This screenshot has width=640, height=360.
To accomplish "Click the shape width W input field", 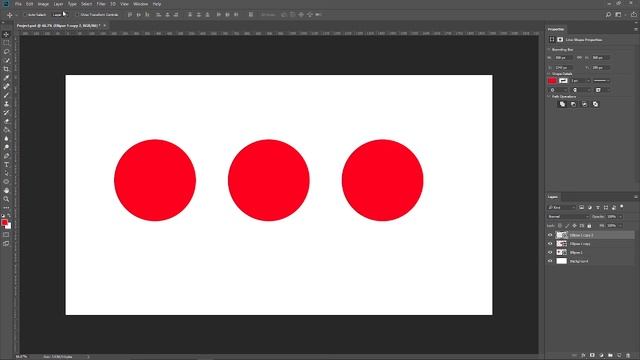I will click(x=563, y=58).
